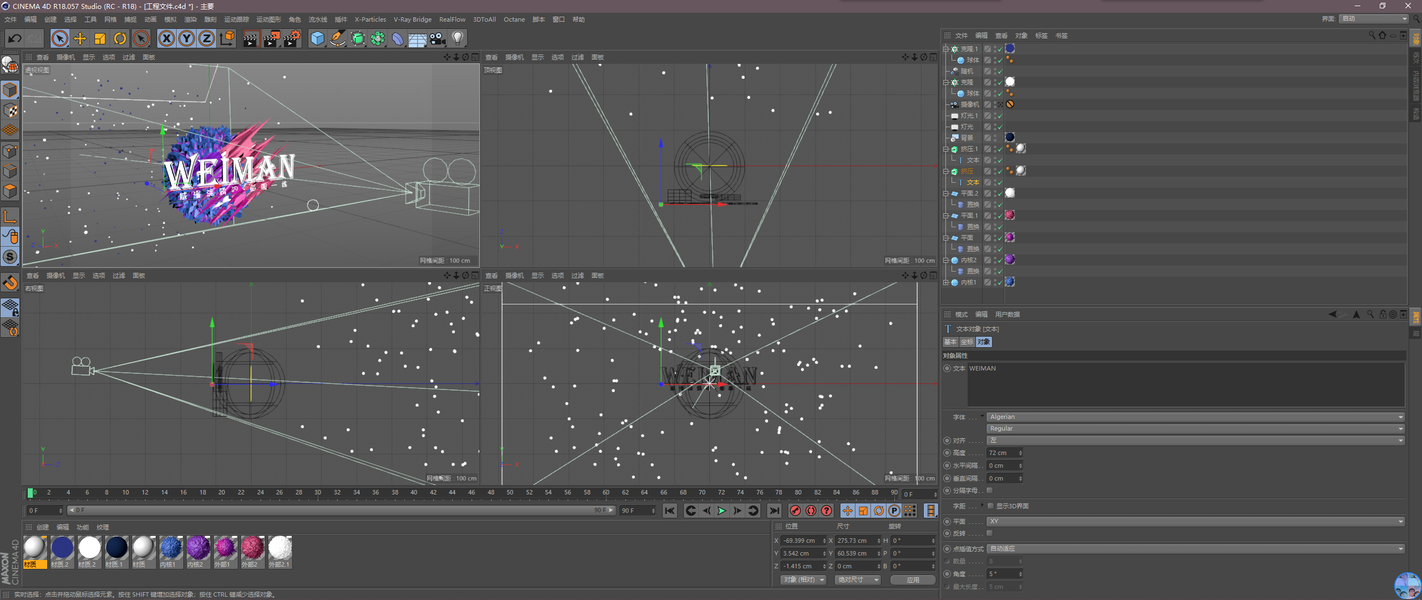This screenshot has width=1422, height=600.
Task: Select the 背景 object in the tree
Action: coord(966,138)
